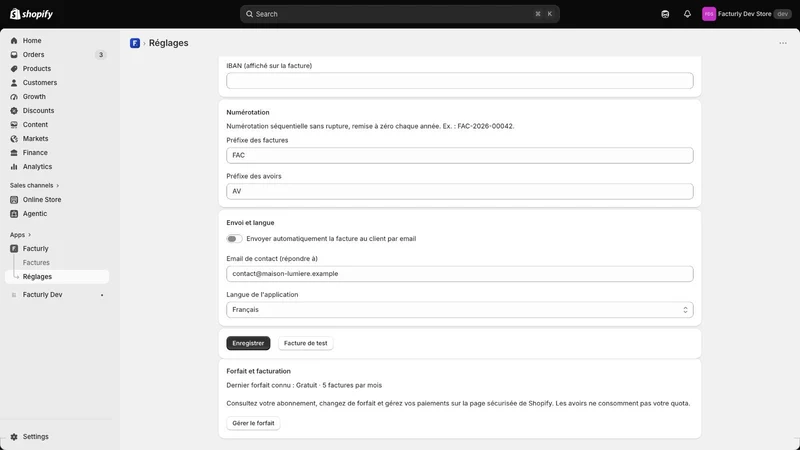
Task: Click the Réglages page title
Action: pyautogui.click(x=168, y=43)
